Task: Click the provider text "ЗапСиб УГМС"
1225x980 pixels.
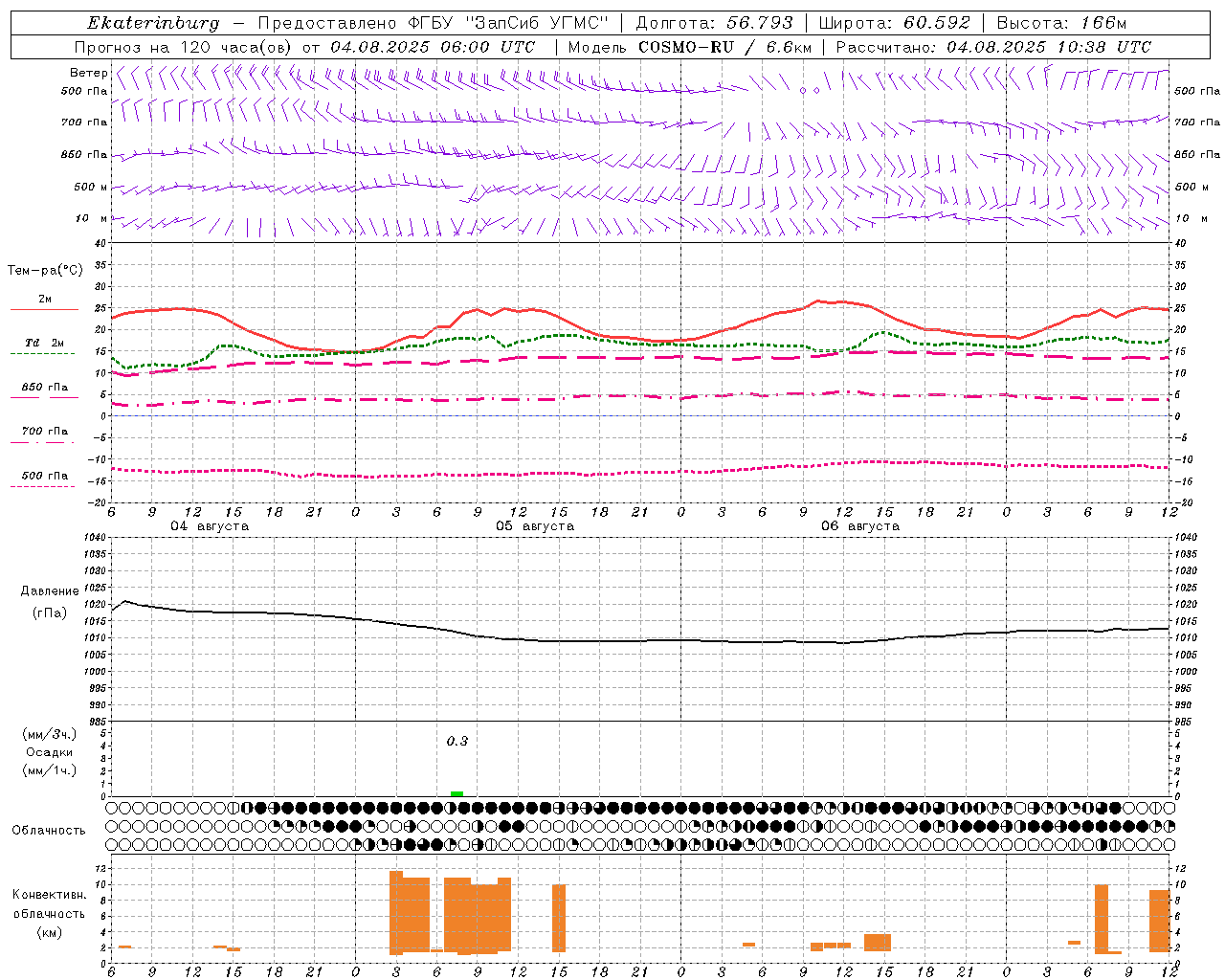Action: tap(536, 23)
